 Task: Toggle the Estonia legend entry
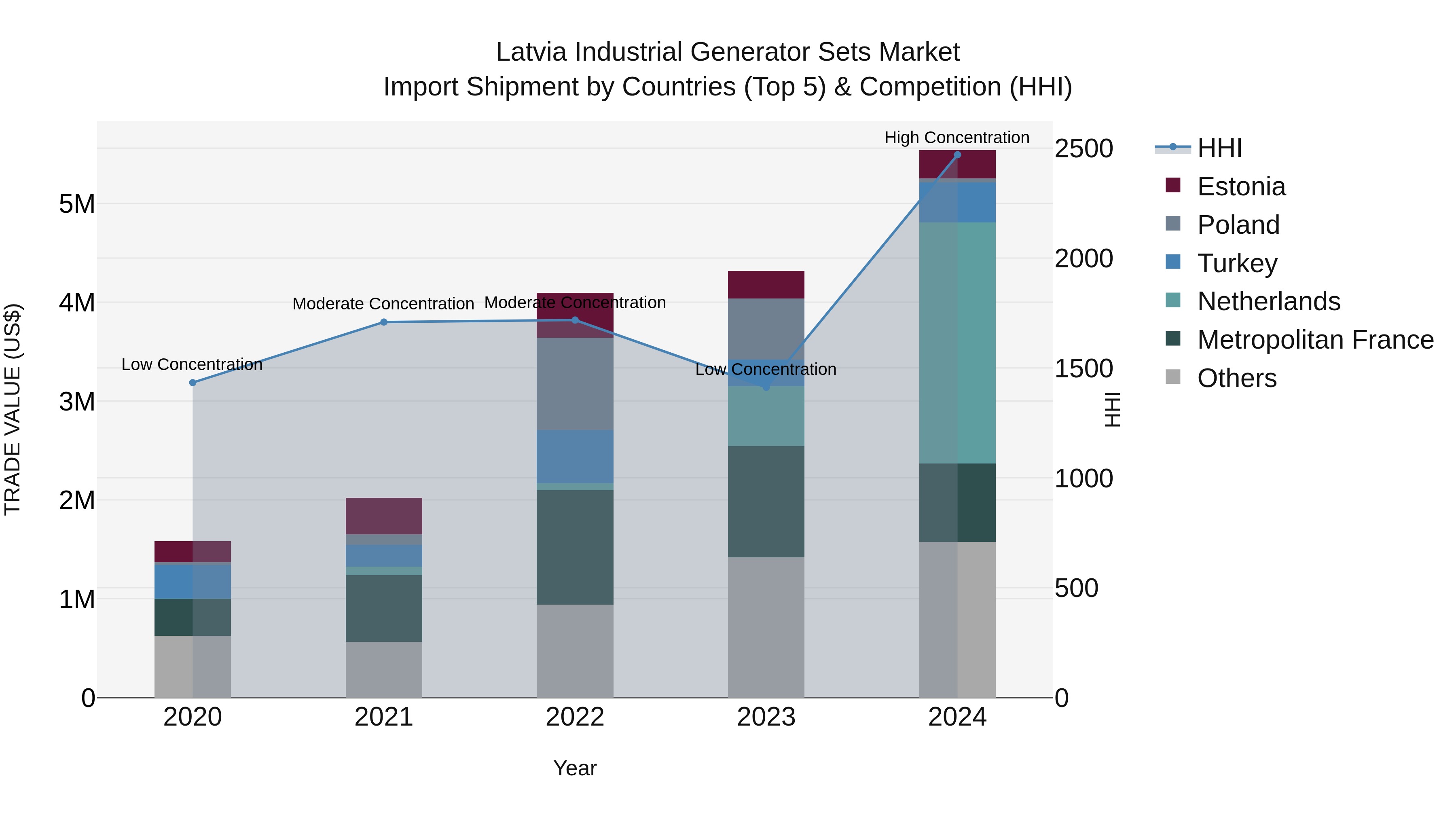[x=1225, y=186]
